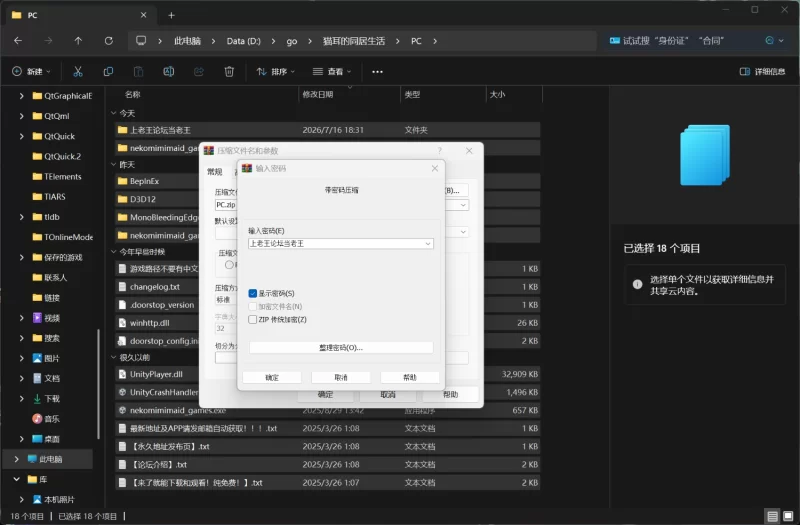The height and width of the screenshot is (525, 800).
Task: Click the sidebar vertical scrollbar
Action: click(98, 384)
